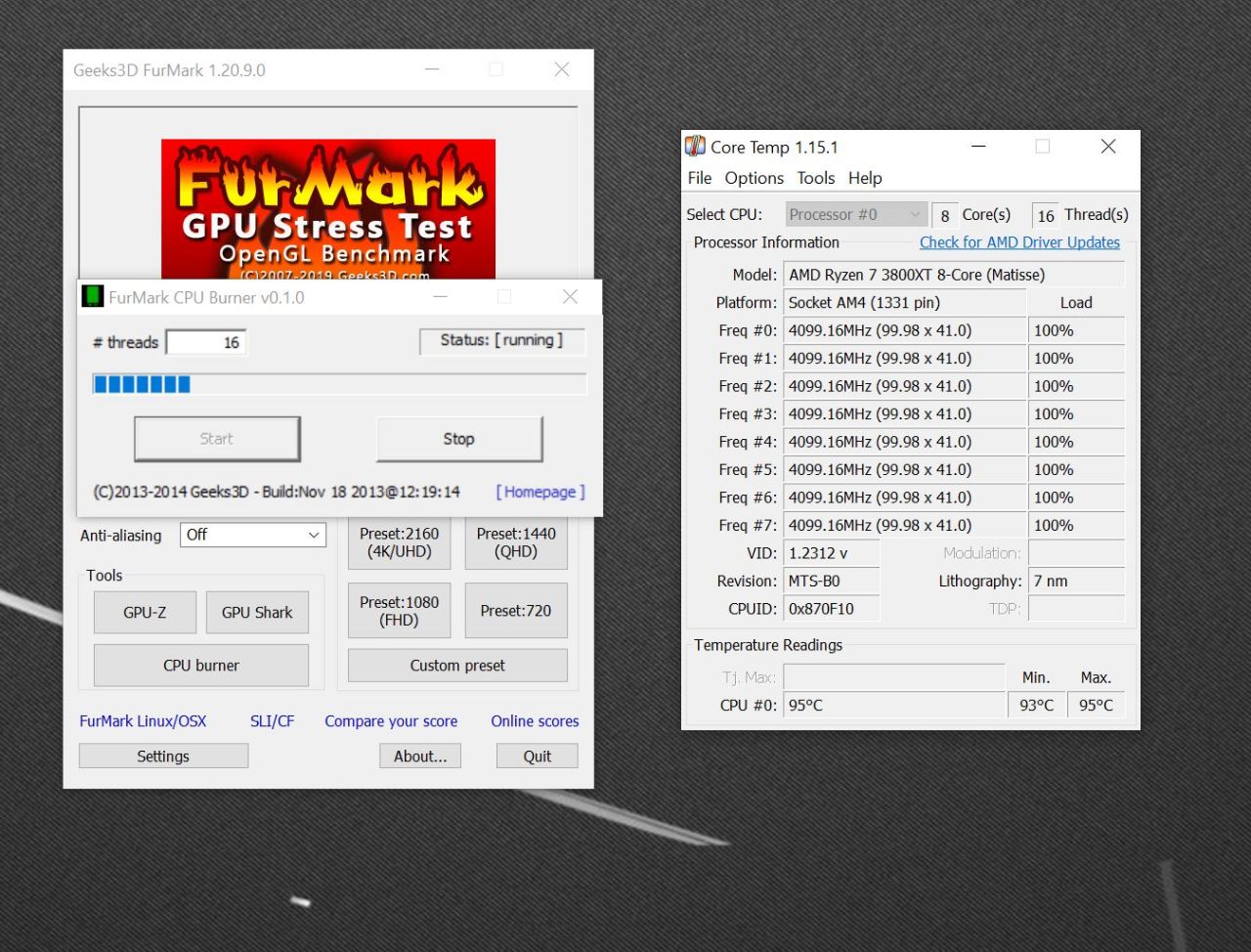Click the CPU Burner build info text

pyautogui.click(x=277, y=492)
